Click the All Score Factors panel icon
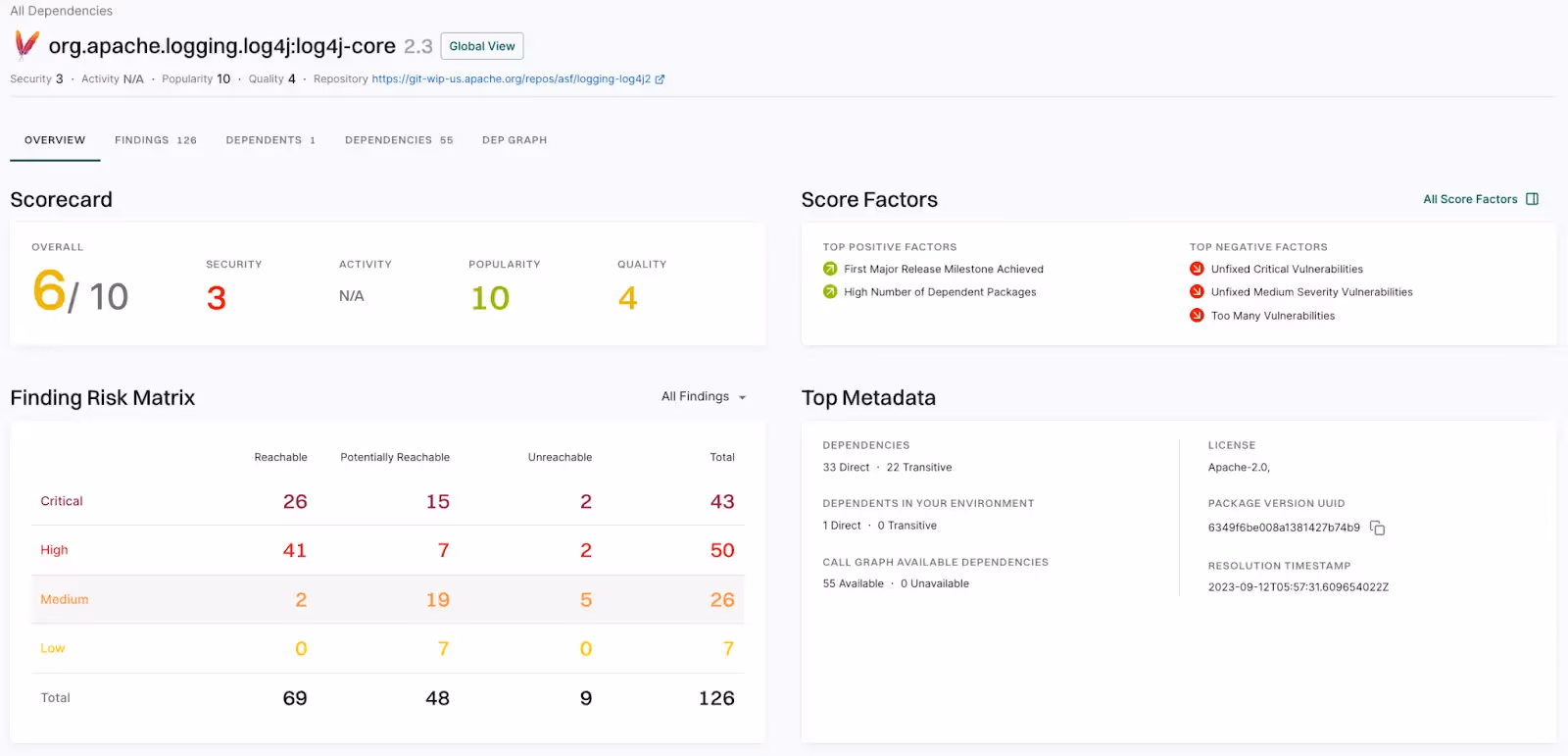Screen dimensions: 1568x756 (1533, 199)
